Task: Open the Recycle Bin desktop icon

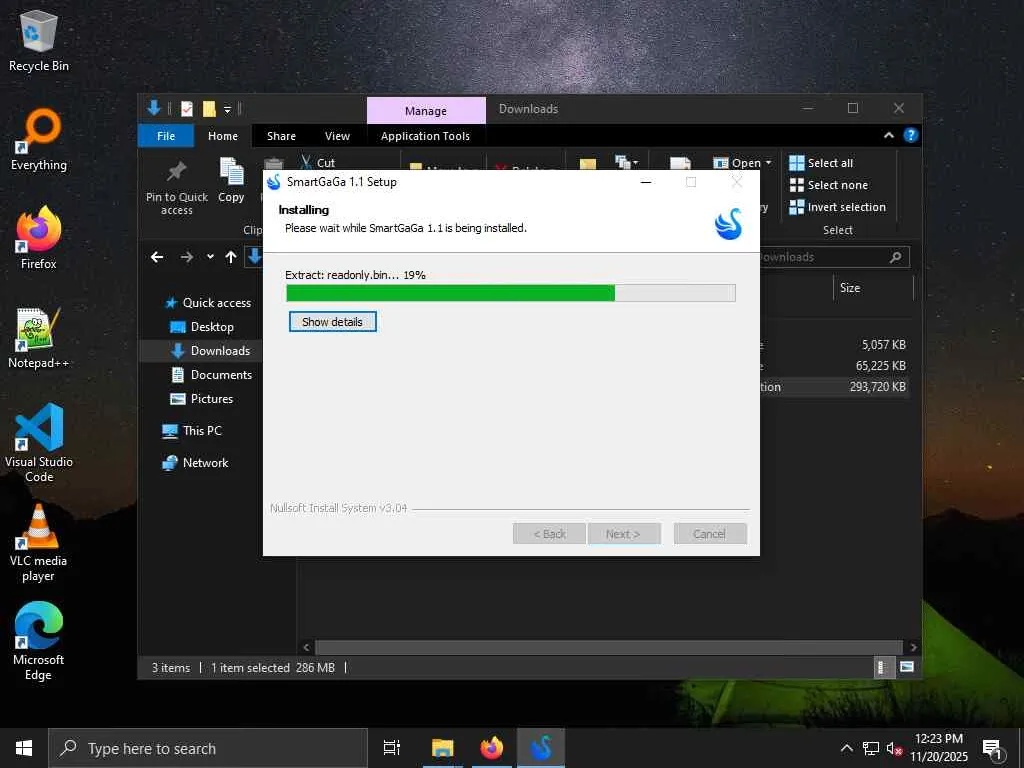Action: [x=39, y=41]
